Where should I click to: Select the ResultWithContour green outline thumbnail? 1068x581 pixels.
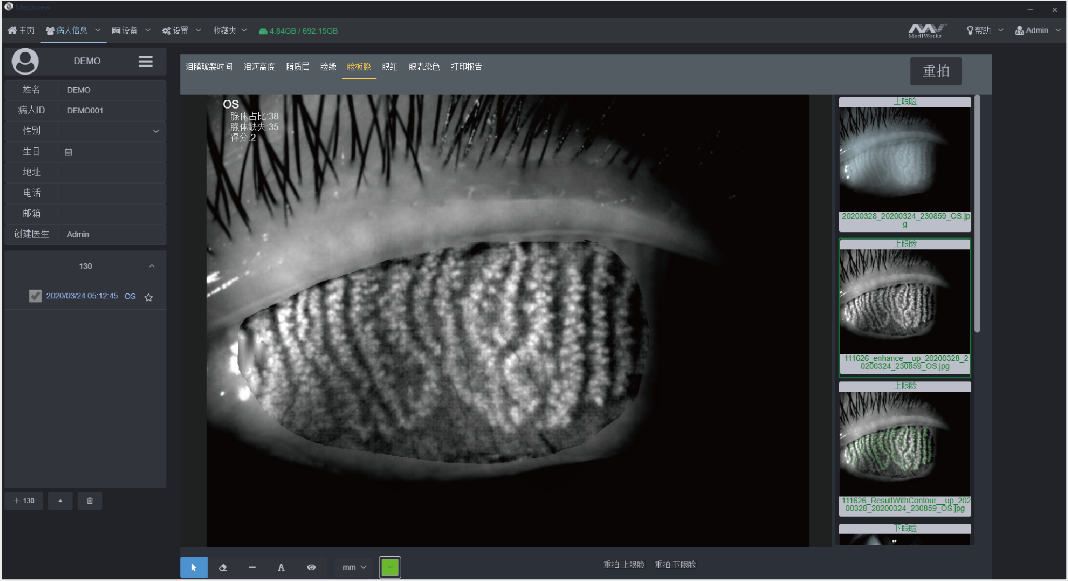tap(905, 448)
